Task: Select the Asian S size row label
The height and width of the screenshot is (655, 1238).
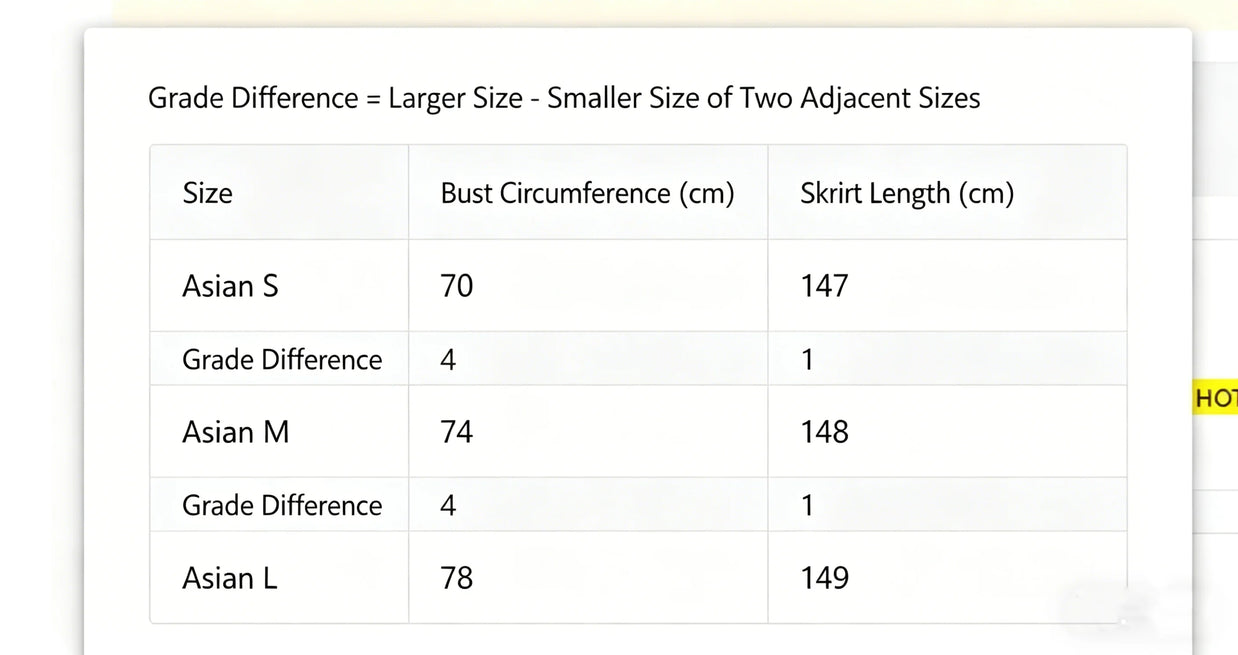Action: [x=230, y=286]
